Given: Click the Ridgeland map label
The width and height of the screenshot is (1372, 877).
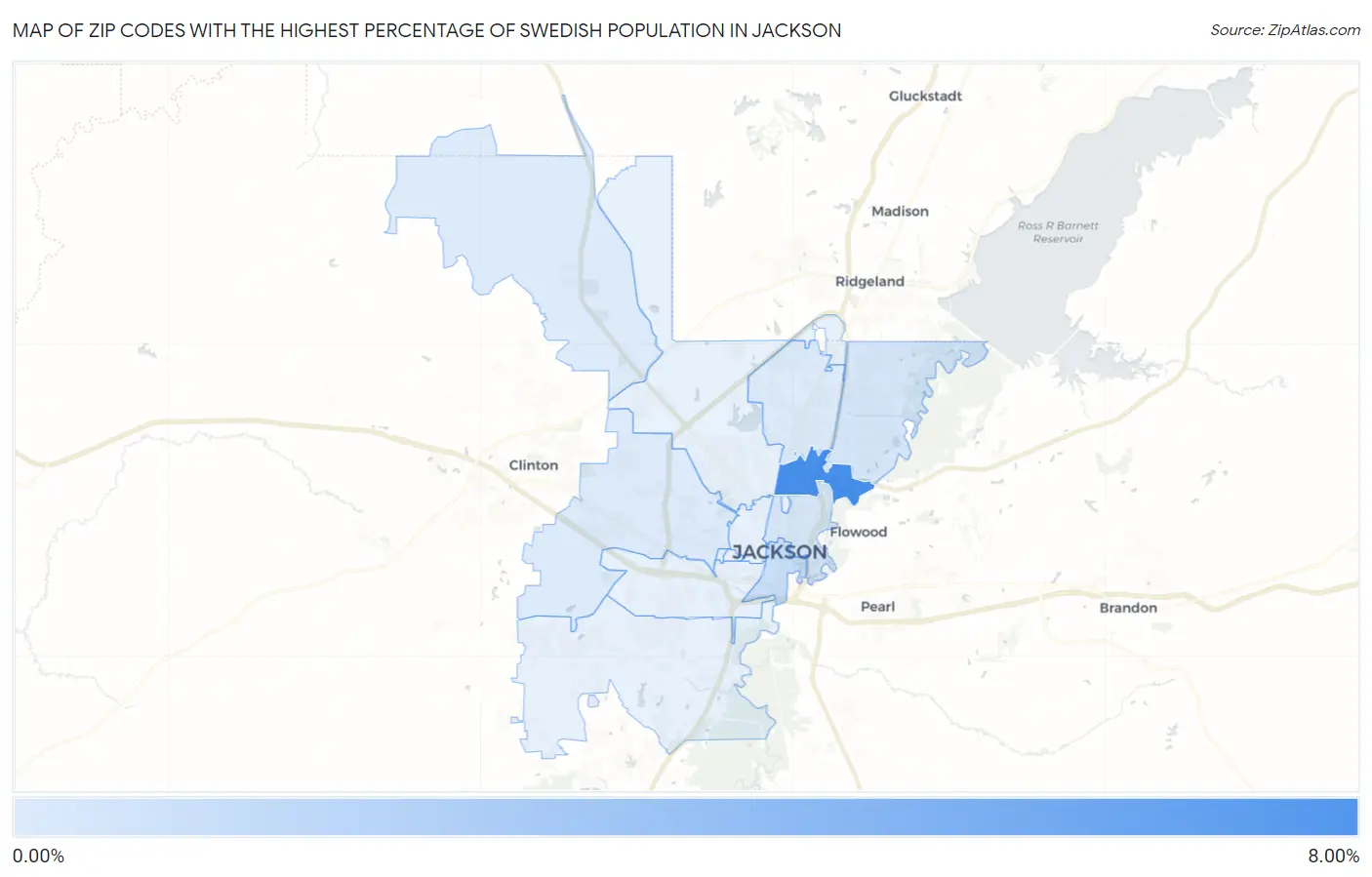Looking at the screenshot, I should coord(869,281).
